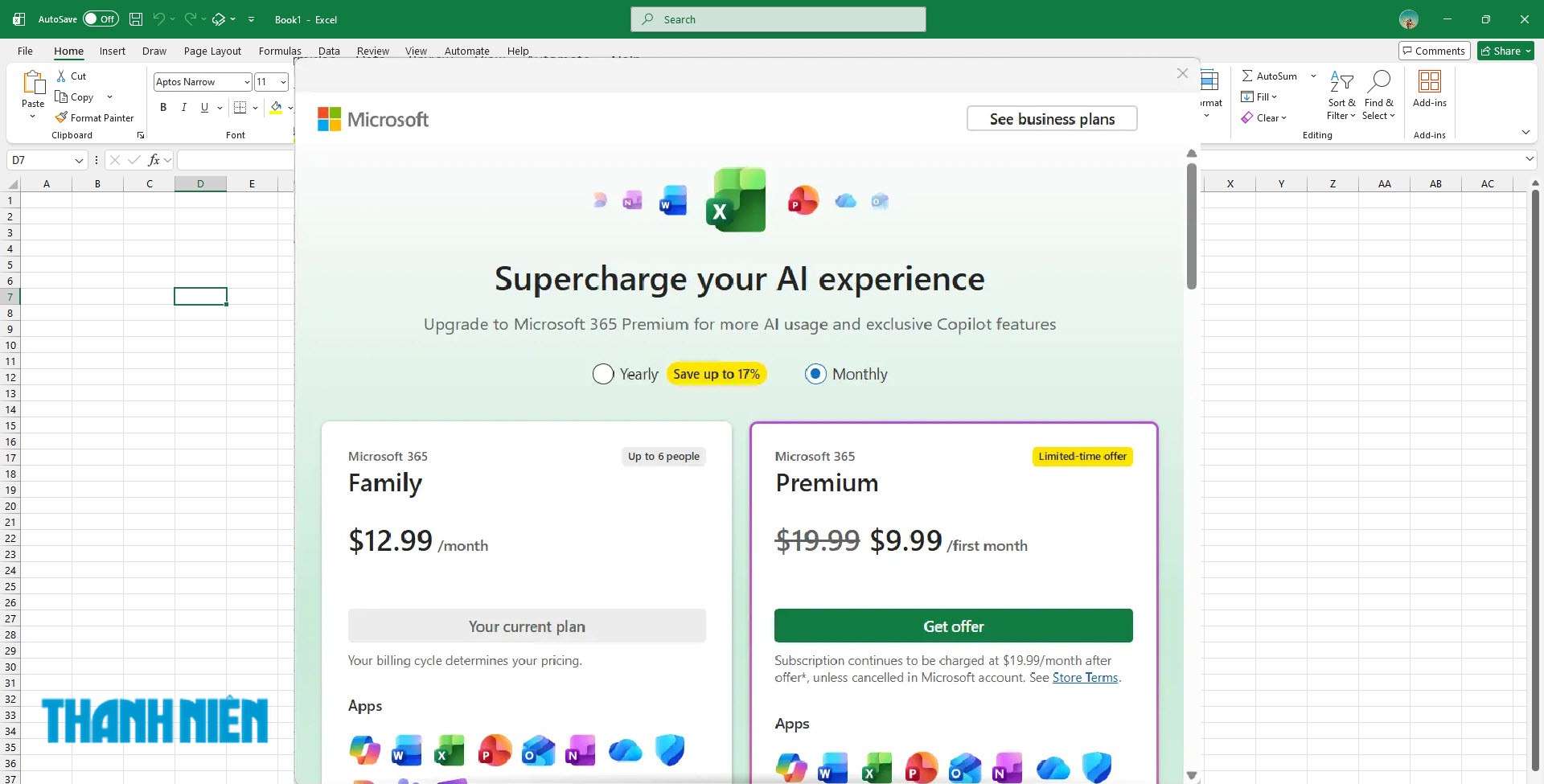Click the Paste clipboard icon

(x=33, y=83)
